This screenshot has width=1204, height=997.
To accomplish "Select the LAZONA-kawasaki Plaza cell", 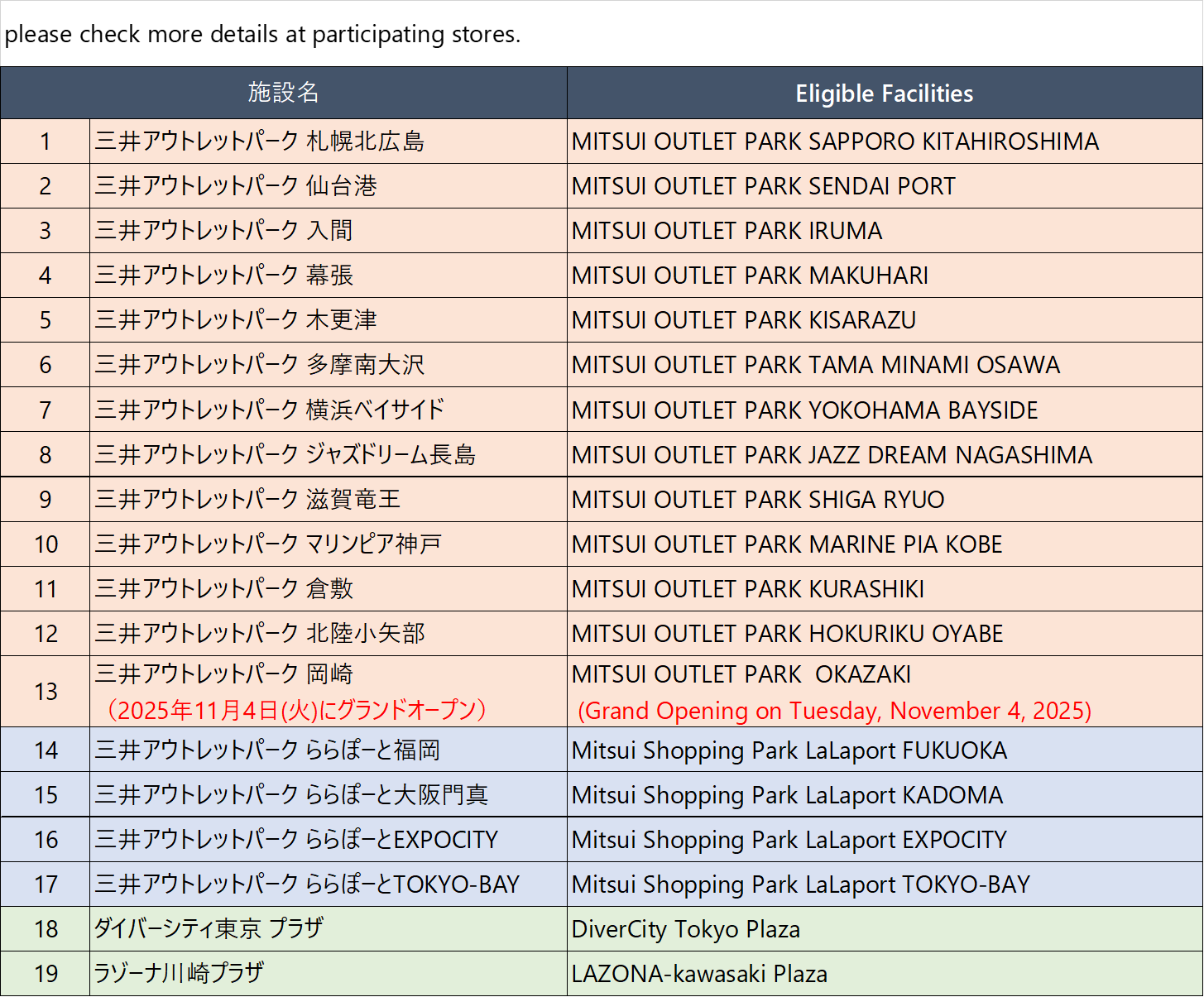I will tap(699, 974).
